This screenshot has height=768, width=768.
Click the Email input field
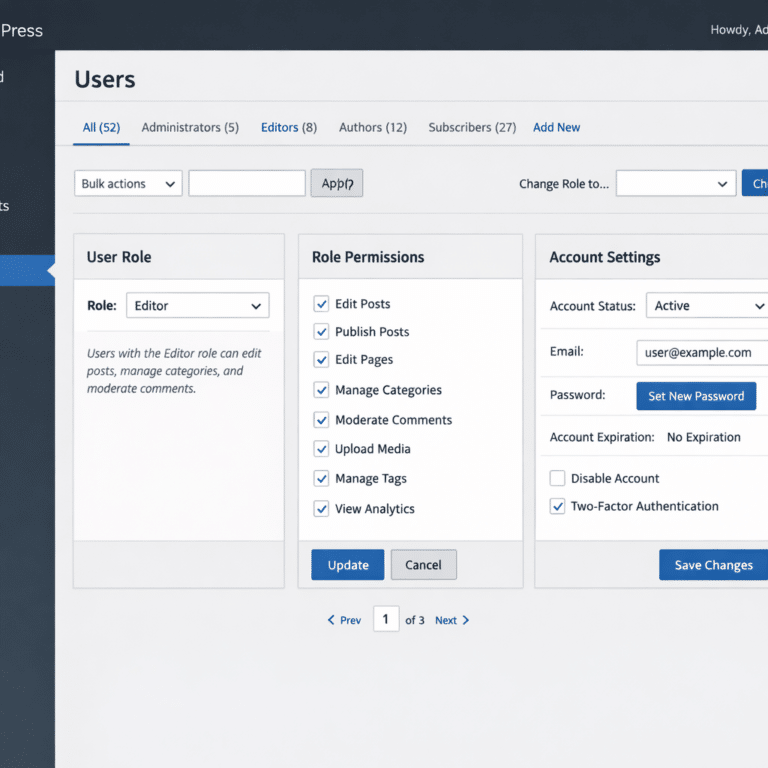(702, 353)
